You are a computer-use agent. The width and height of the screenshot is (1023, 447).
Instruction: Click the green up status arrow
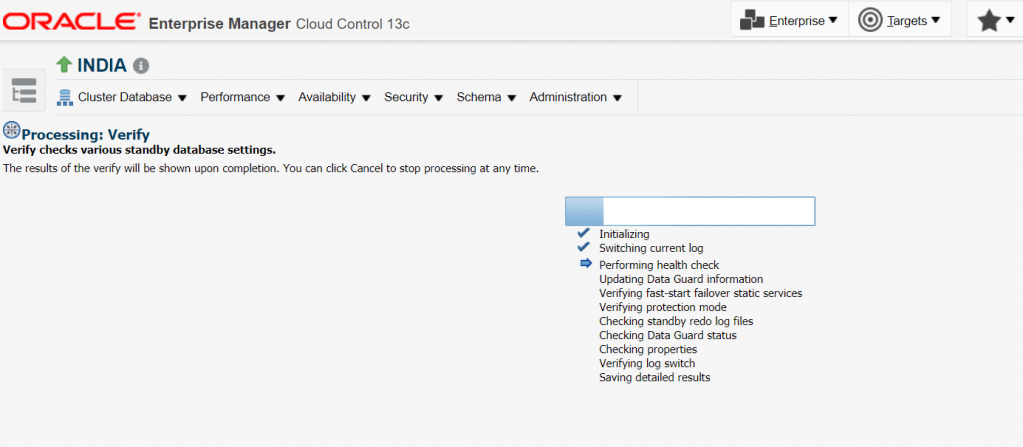tap(64, 65)
